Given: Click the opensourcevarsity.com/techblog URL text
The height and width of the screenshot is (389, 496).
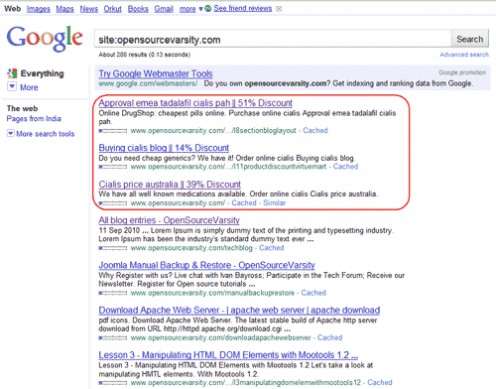Looking at the screenshot, I should click(192, 248).
